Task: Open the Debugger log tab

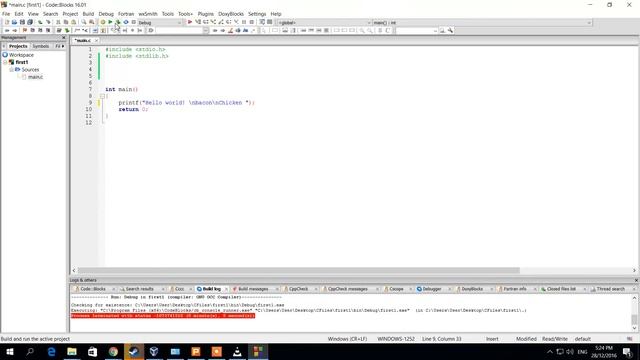Action: tap(431, 289)
